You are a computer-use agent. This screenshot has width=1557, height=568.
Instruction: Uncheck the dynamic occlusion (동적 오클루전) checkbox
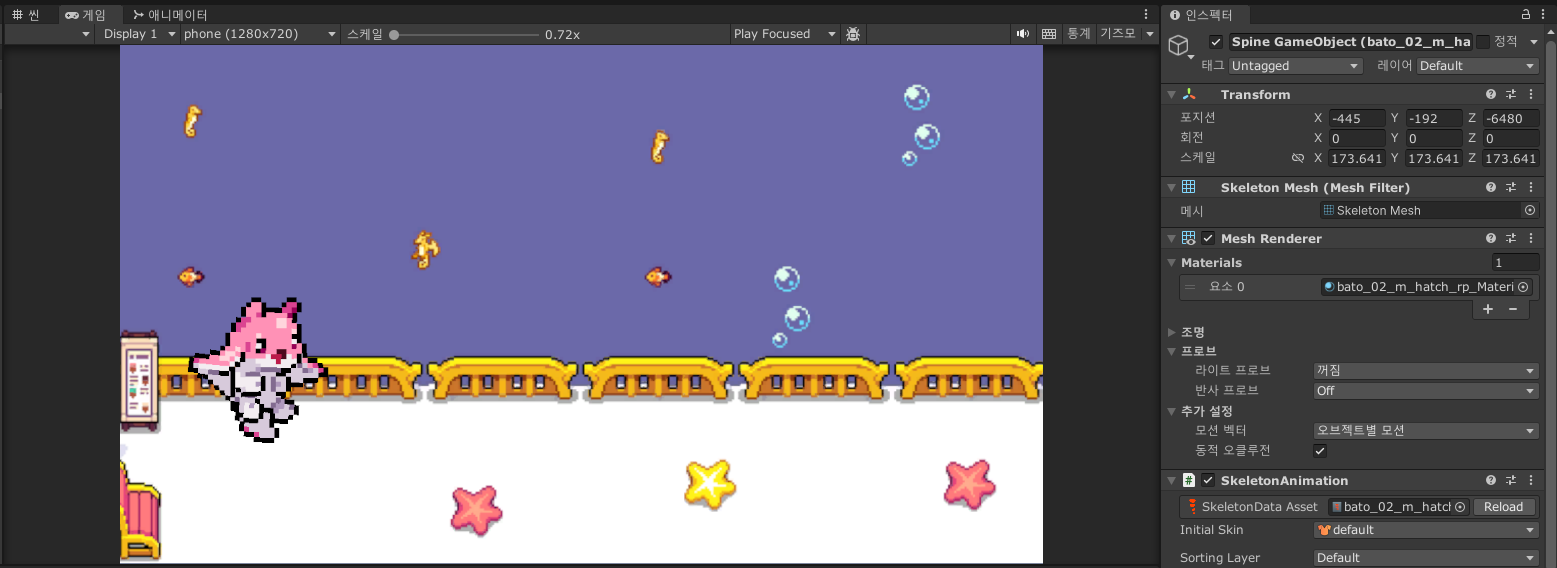pos(1320,451)
